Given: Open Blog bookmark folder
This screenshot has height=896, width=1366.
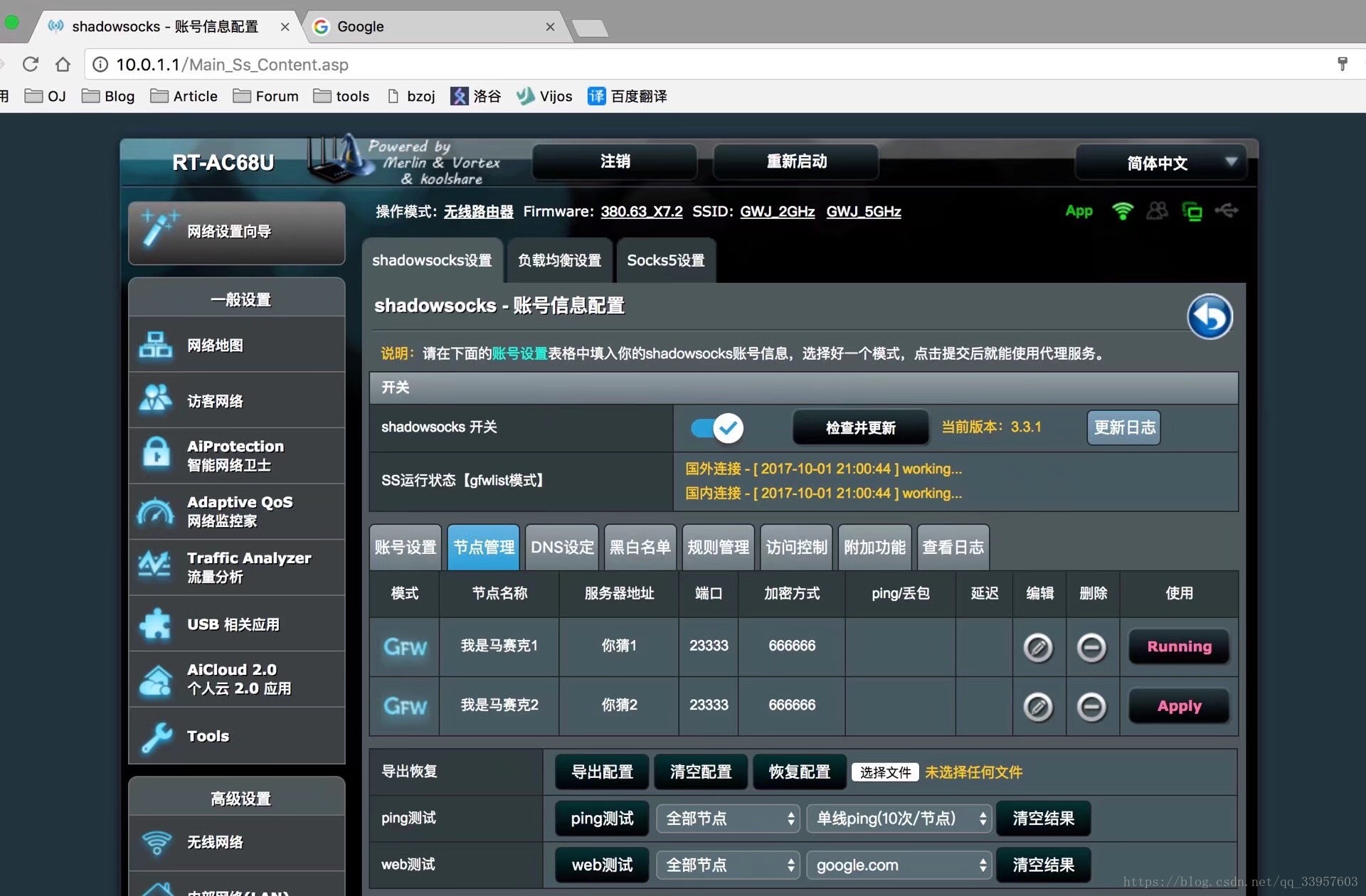Looking at the screenshot, I should (108, 96).
